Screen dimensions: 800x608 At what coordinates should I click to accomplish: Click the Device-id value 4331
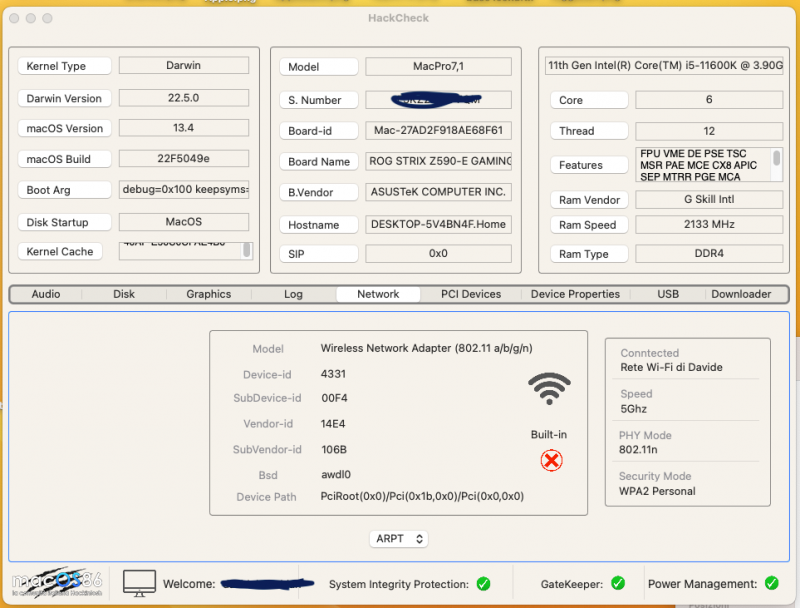click(333, 374)
